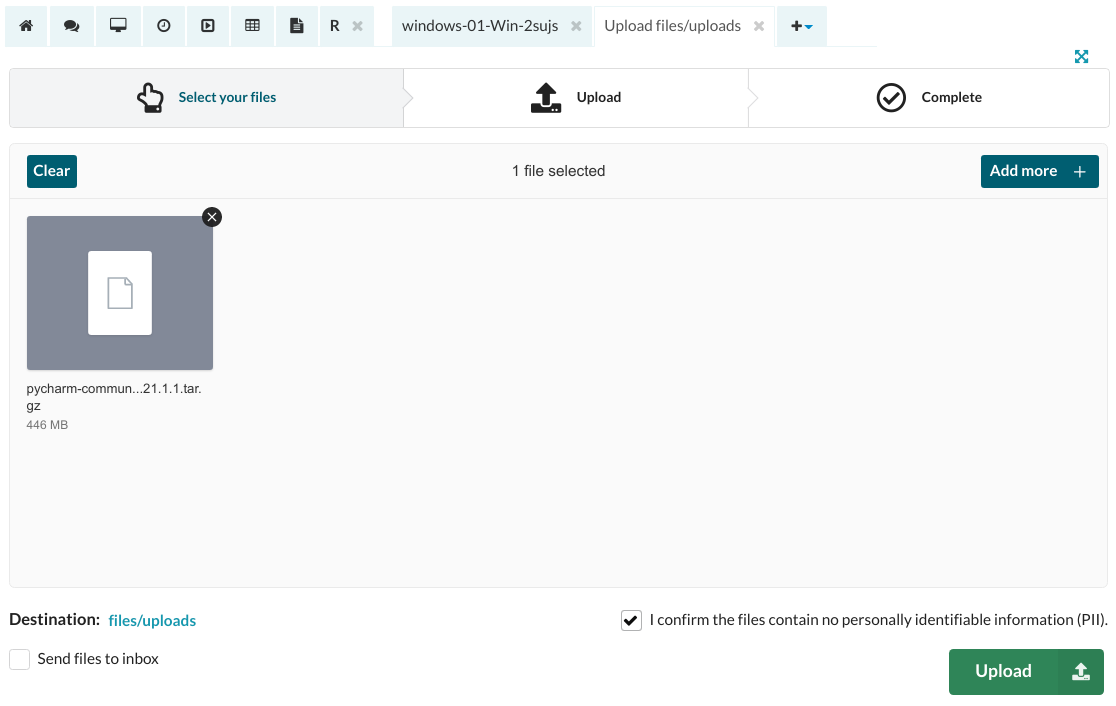Viewport: 1116px width, 706px height.
Task: Open the document file icon tab
Action: pos(297,26)
